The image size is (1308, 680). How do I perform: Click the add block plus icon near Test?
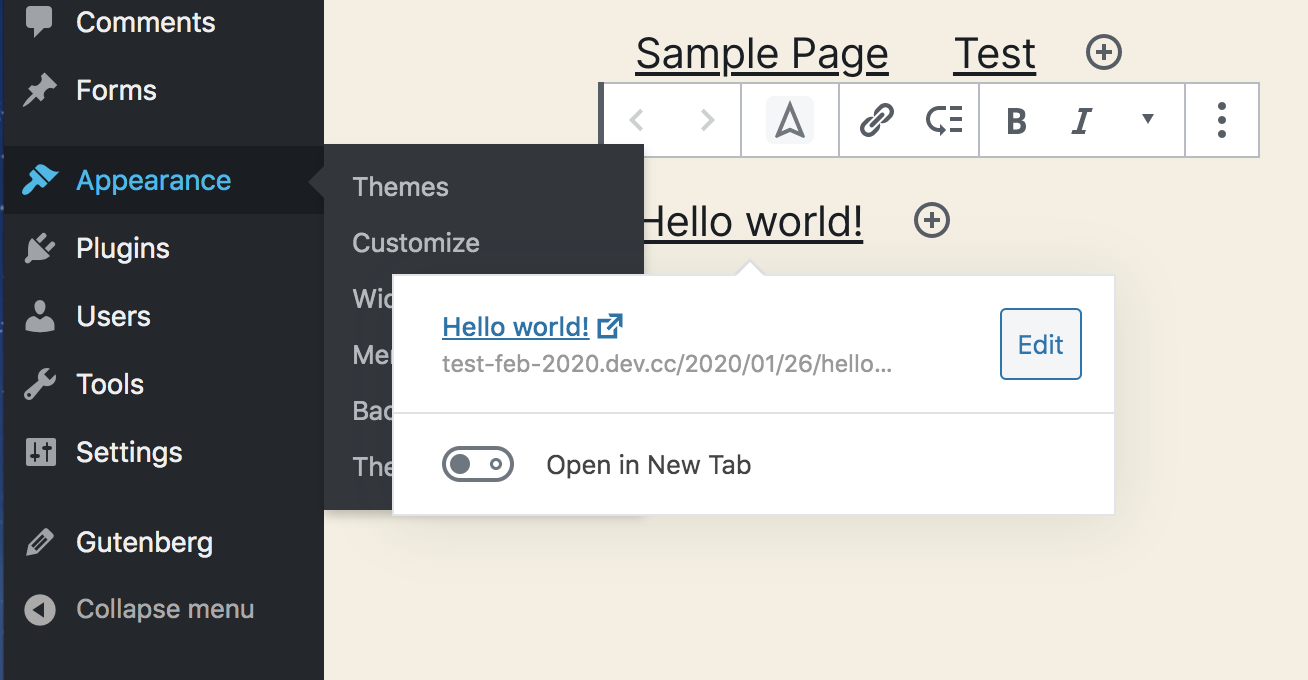coord(1103,53)
